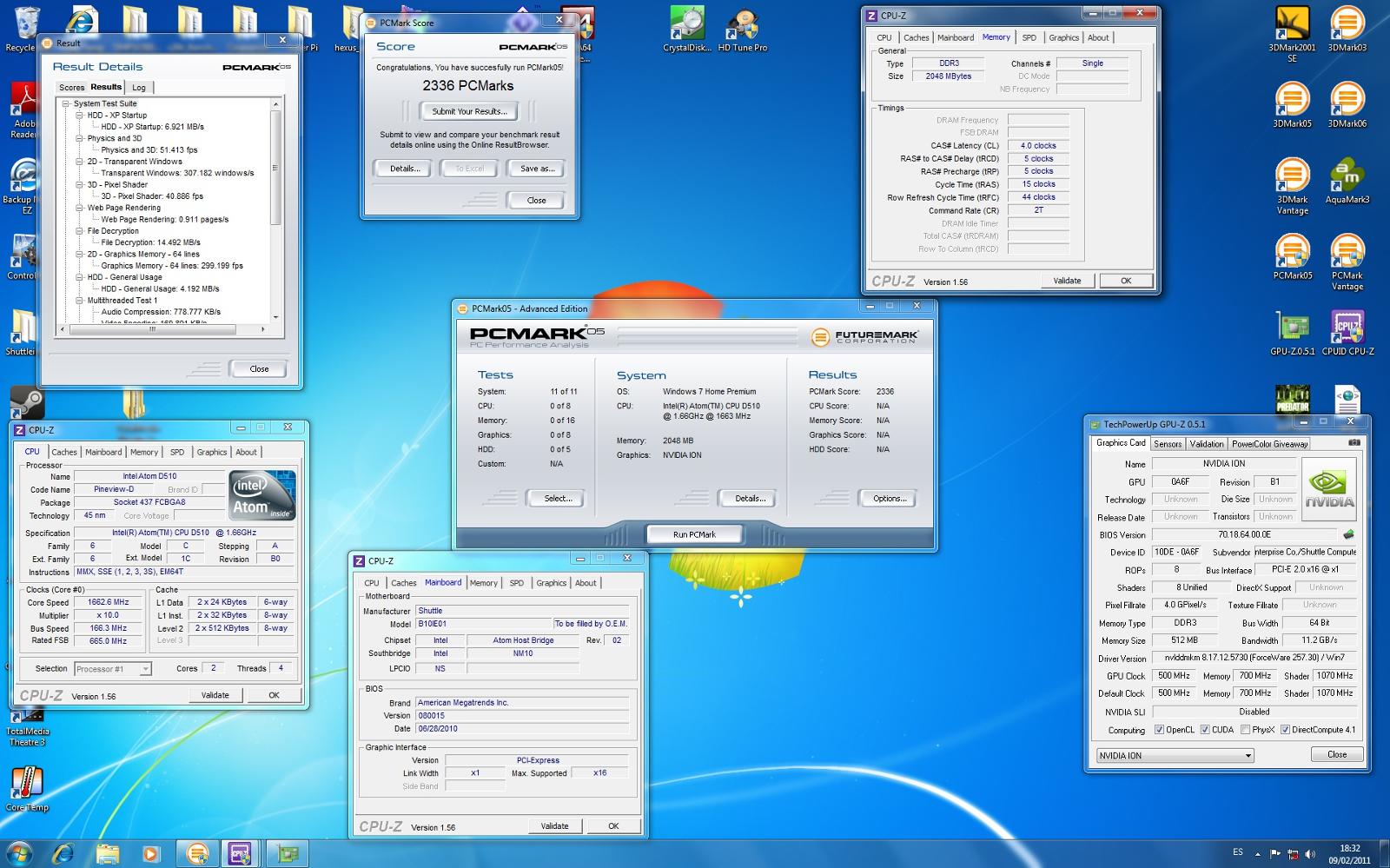This screenshot has width=1390, height=868.
Task: Switch to Log tab in Result Details
Action: [x=139, y=88]
